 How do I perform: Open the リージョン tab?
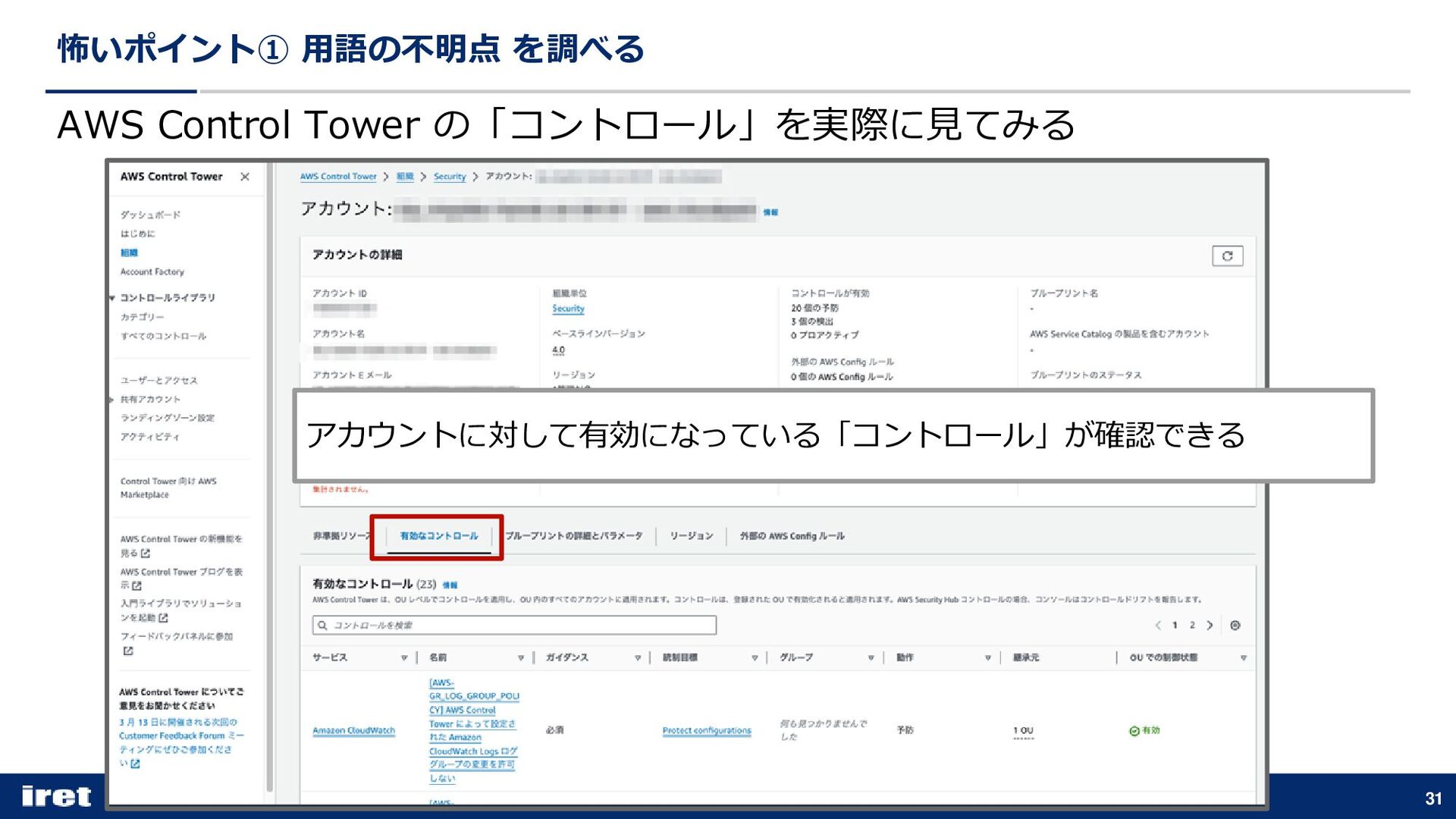click(x=692, y=536)
